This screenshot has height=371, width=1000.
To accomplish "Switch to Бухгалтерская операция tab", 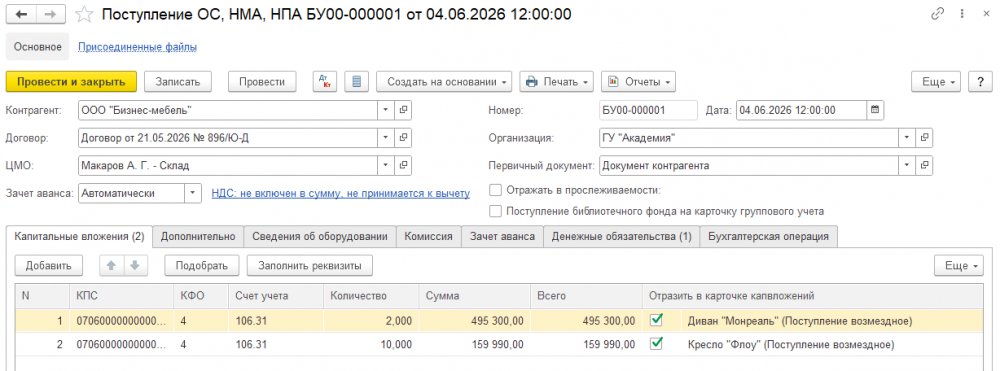I will (x=768, y=236).
